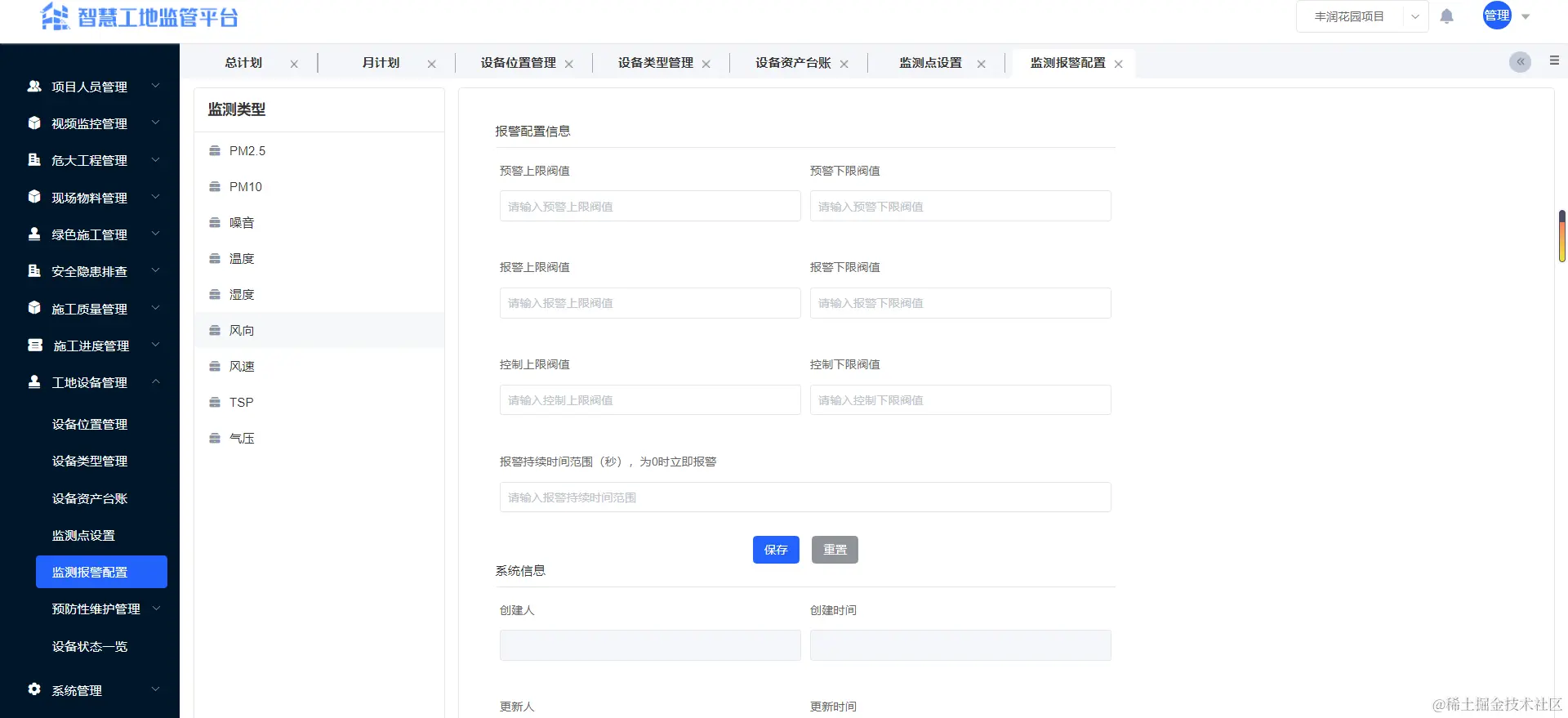Click the 创建人 disabled field
The image size is (1568, 718).
[650, 645]
